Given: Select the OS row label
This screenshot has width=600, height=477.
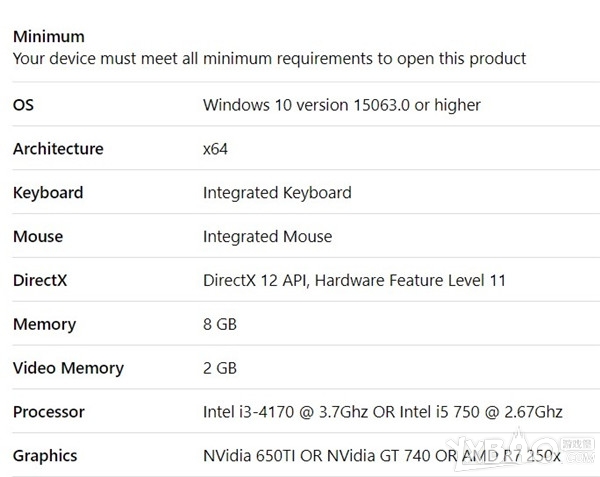Looking at the screenshot, I should pyautogui.click(x=23, y=105).
